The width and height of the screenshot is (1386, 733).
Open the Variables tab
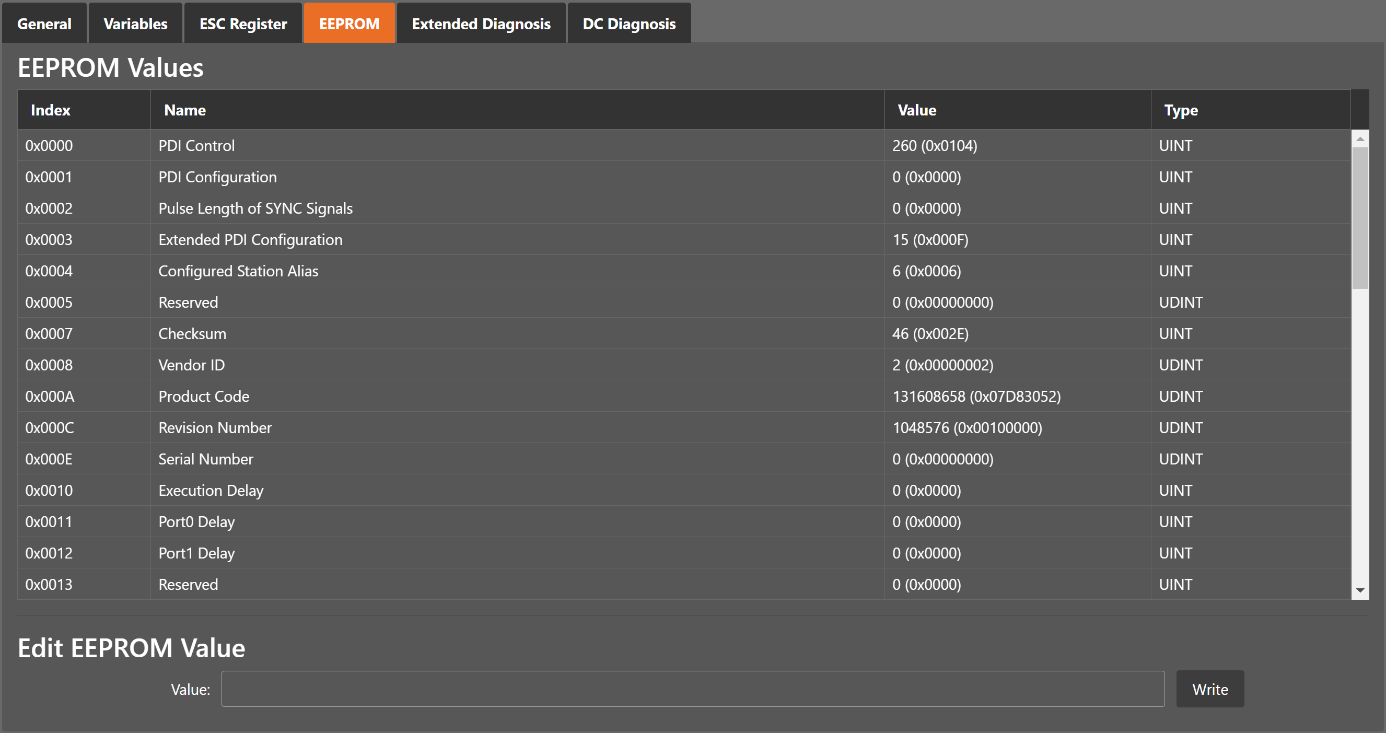click(135, 24)
